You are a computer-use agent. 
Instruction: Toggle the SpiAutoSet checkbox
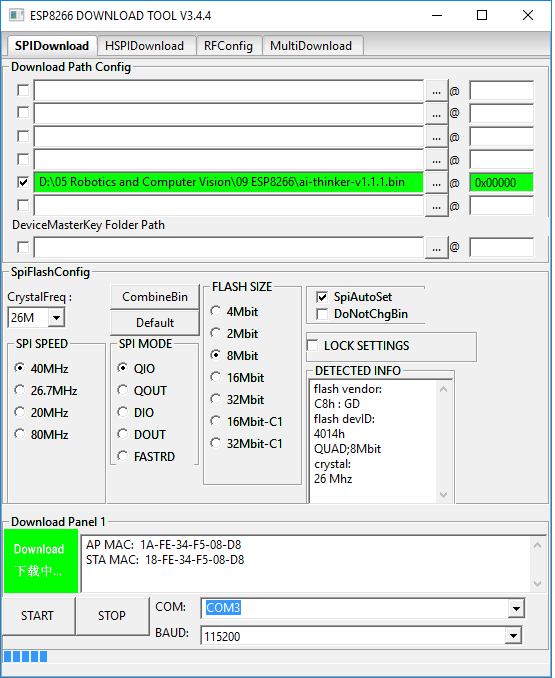click(322, 297)
